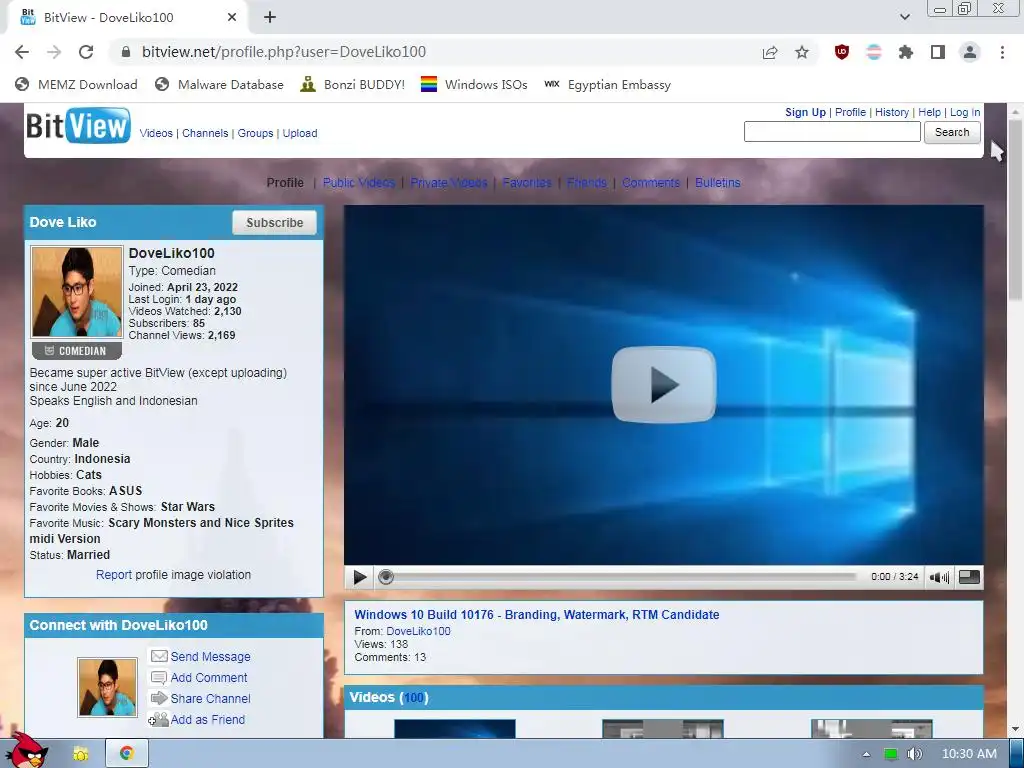Click the From: DoveLiko100 link
The image size is (1024, 768).
(418, 631)
